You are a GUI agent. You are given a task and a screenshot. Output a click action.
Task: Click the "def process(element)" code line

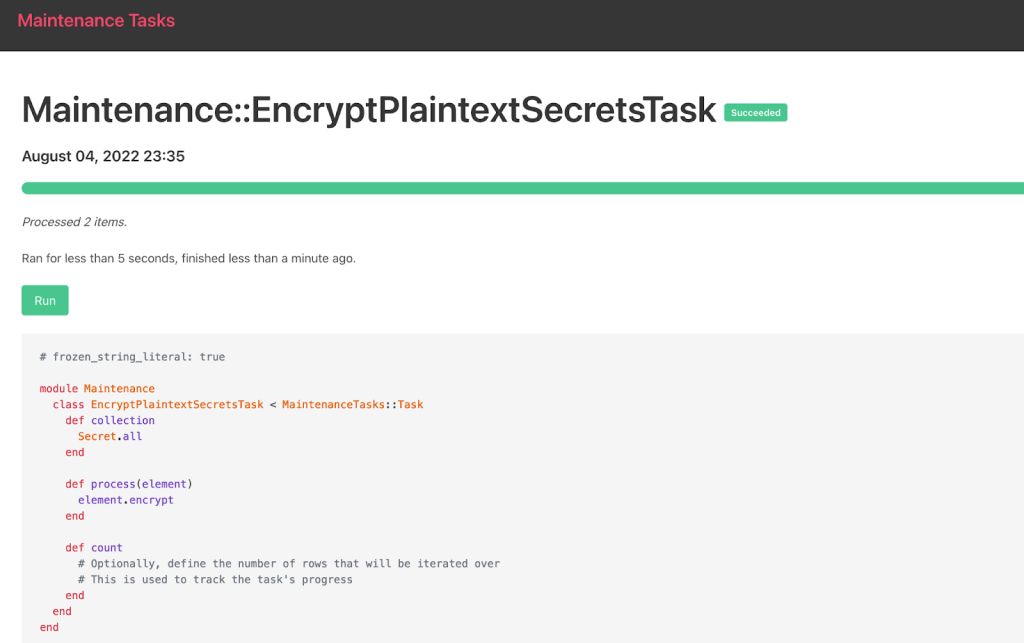pos(128,484)
